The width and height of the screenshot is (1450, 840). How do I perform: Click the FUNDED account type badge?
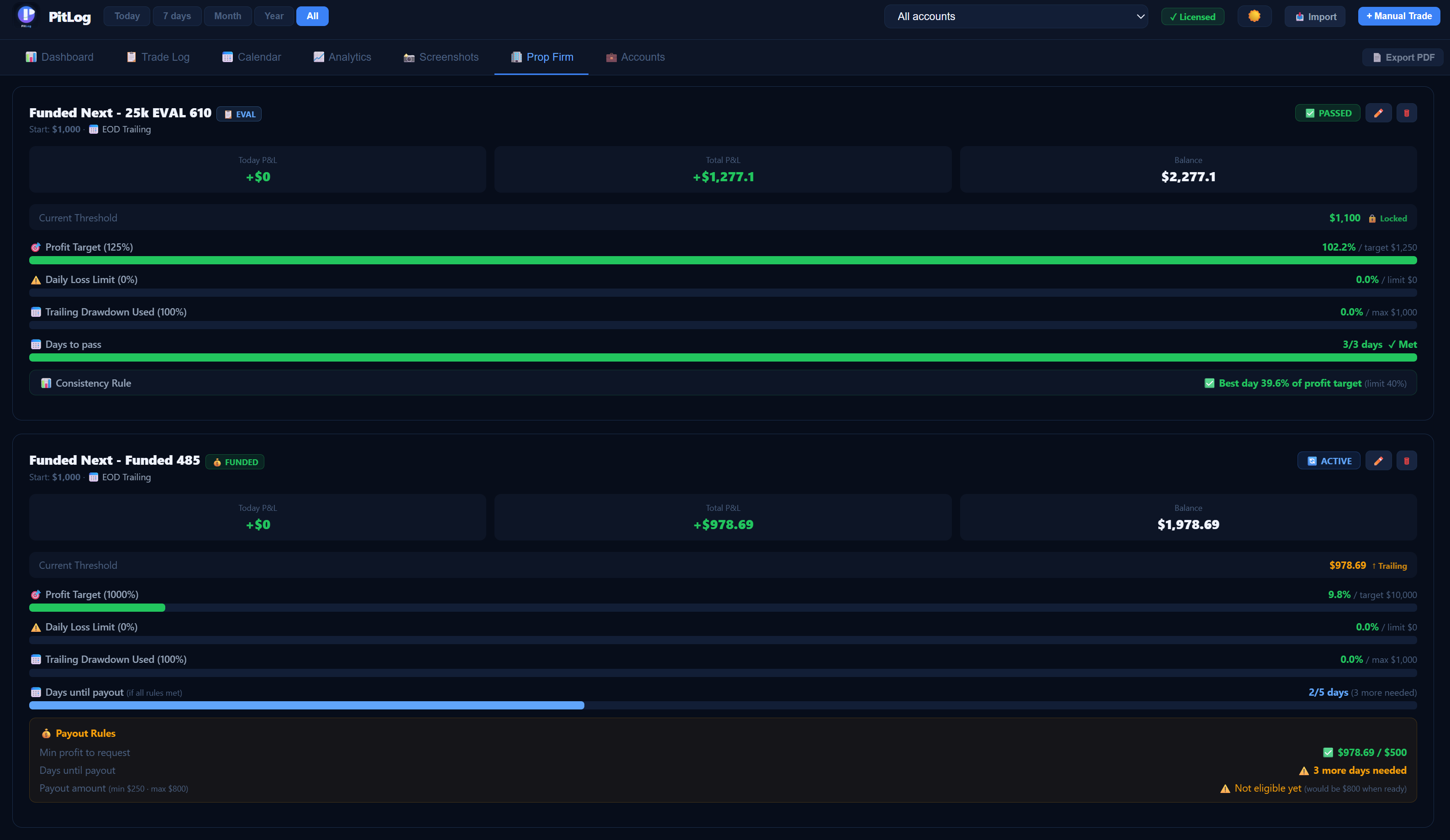pos(235,462)
